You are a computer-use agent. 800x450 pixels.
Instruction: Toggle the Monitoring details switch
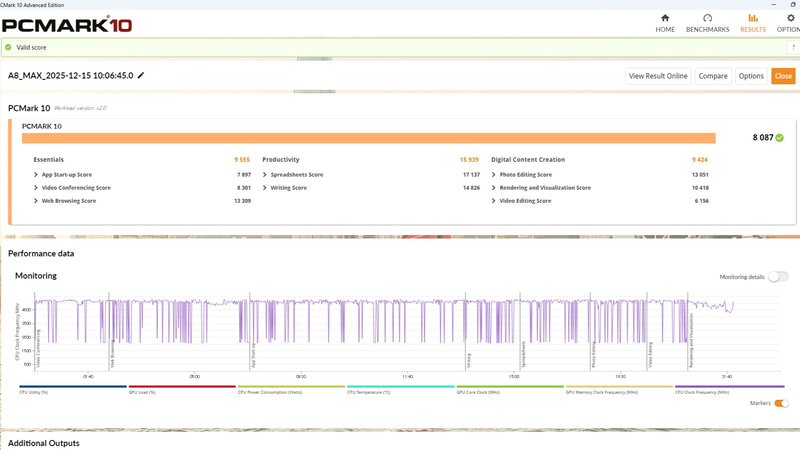778,277
